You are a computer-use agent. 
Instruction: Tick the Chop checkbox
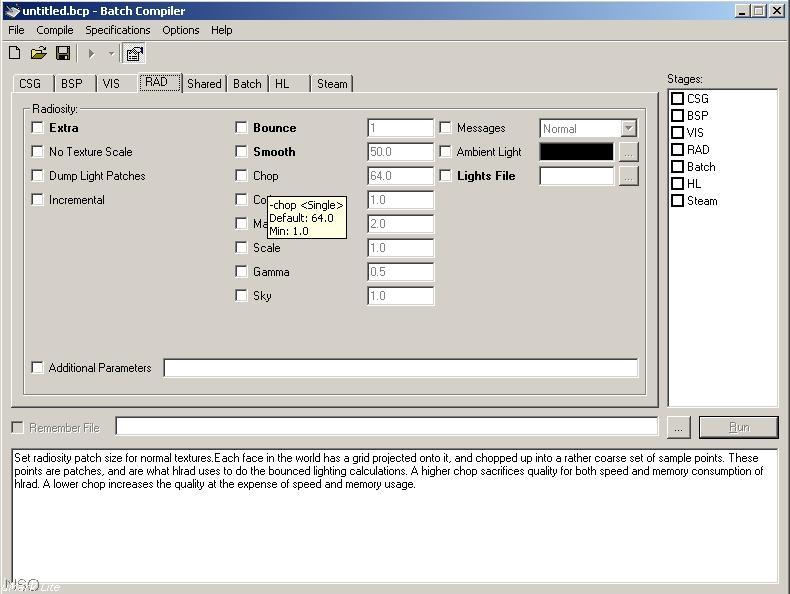(x=241, y=175)
